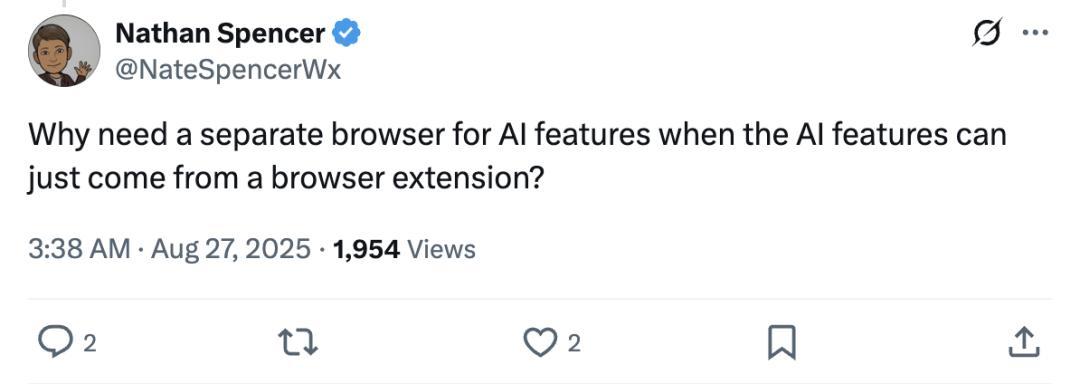The height and width of the screenshot is (384, 1080).
Task: Open the three-dot more options menu
Action: point(1035,32)
